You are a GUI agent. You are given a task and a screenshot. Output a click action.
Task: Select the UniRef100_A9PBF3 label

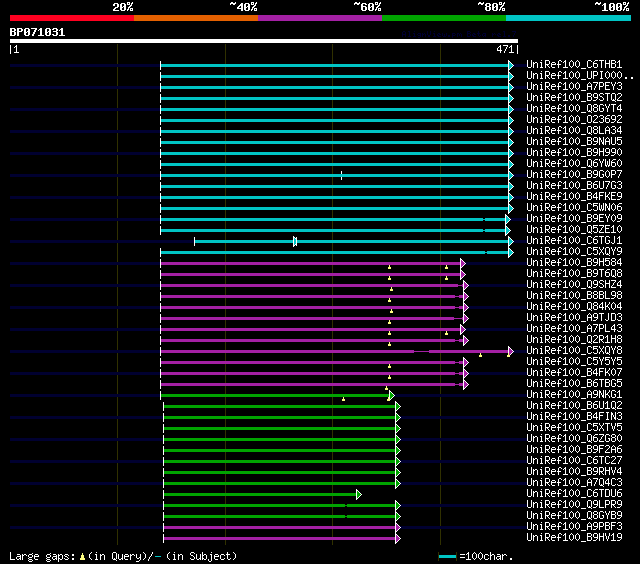(x=574, y=527)
